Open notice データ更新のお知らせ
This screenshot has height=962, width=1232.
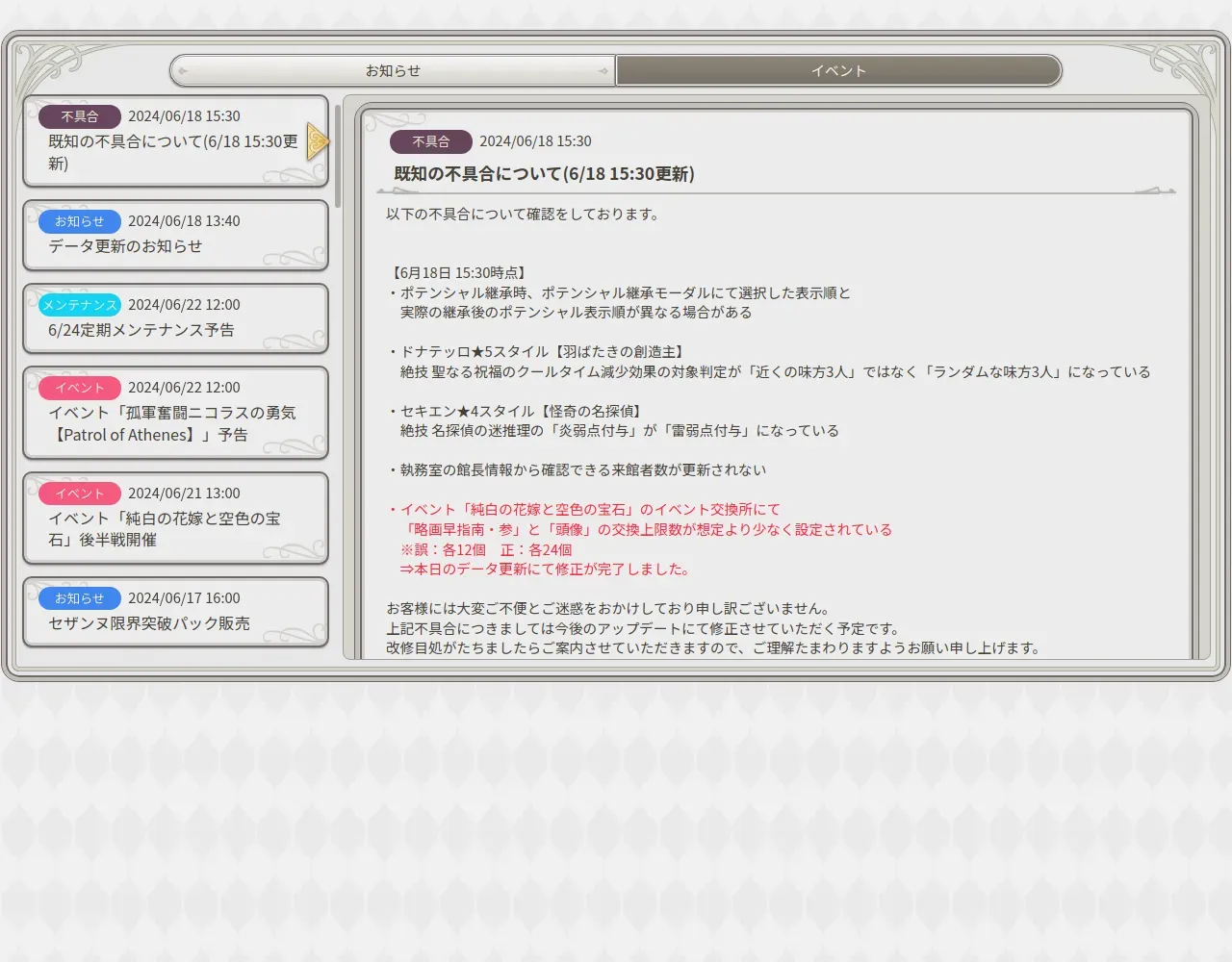175,235
